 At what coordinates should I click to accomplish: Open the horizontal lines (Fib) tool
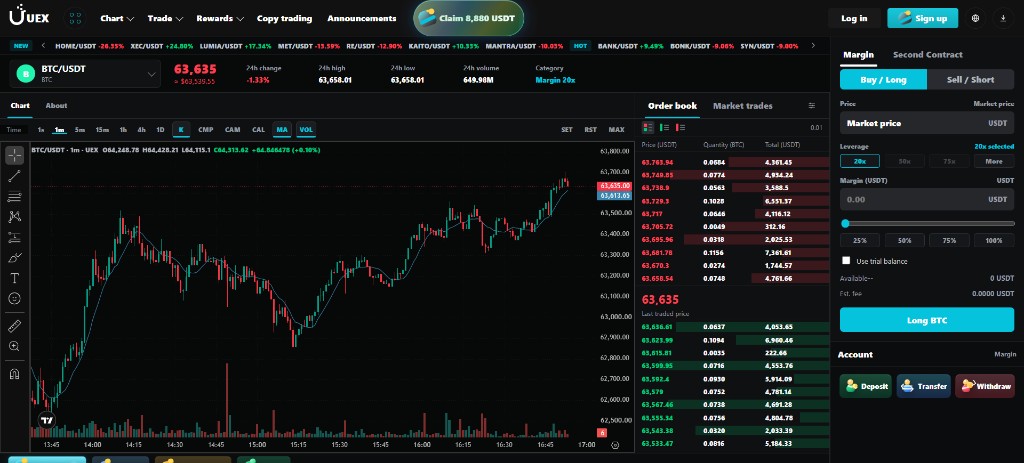tap(14, 196)
